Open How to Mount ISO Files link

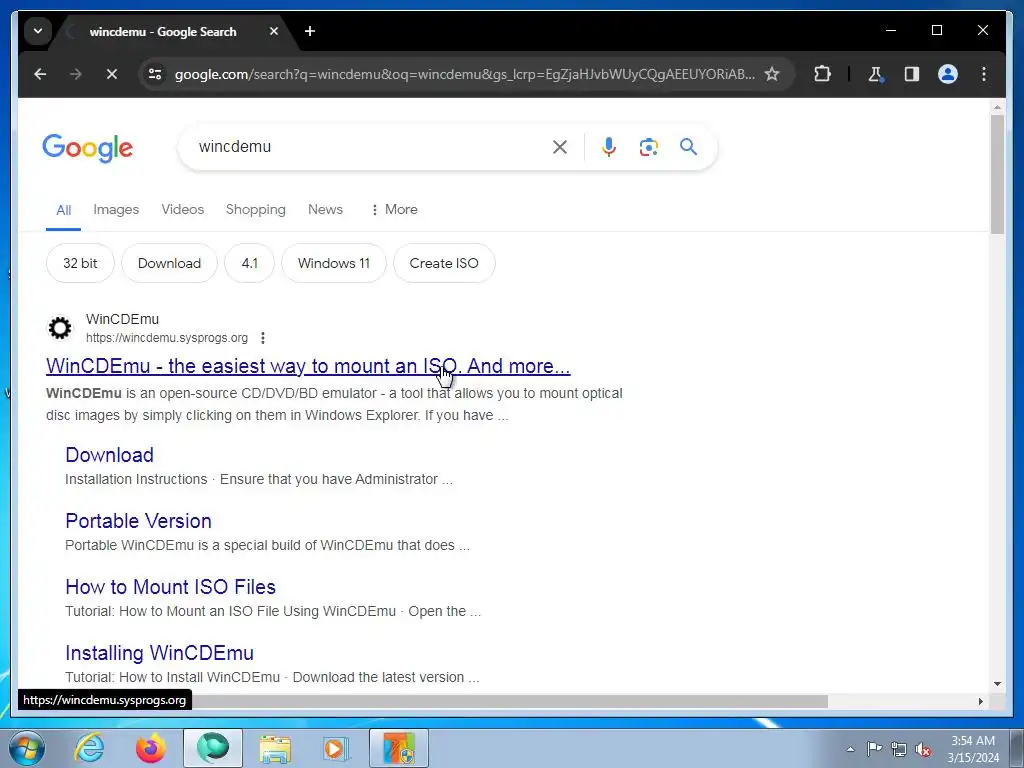(170, 587)
